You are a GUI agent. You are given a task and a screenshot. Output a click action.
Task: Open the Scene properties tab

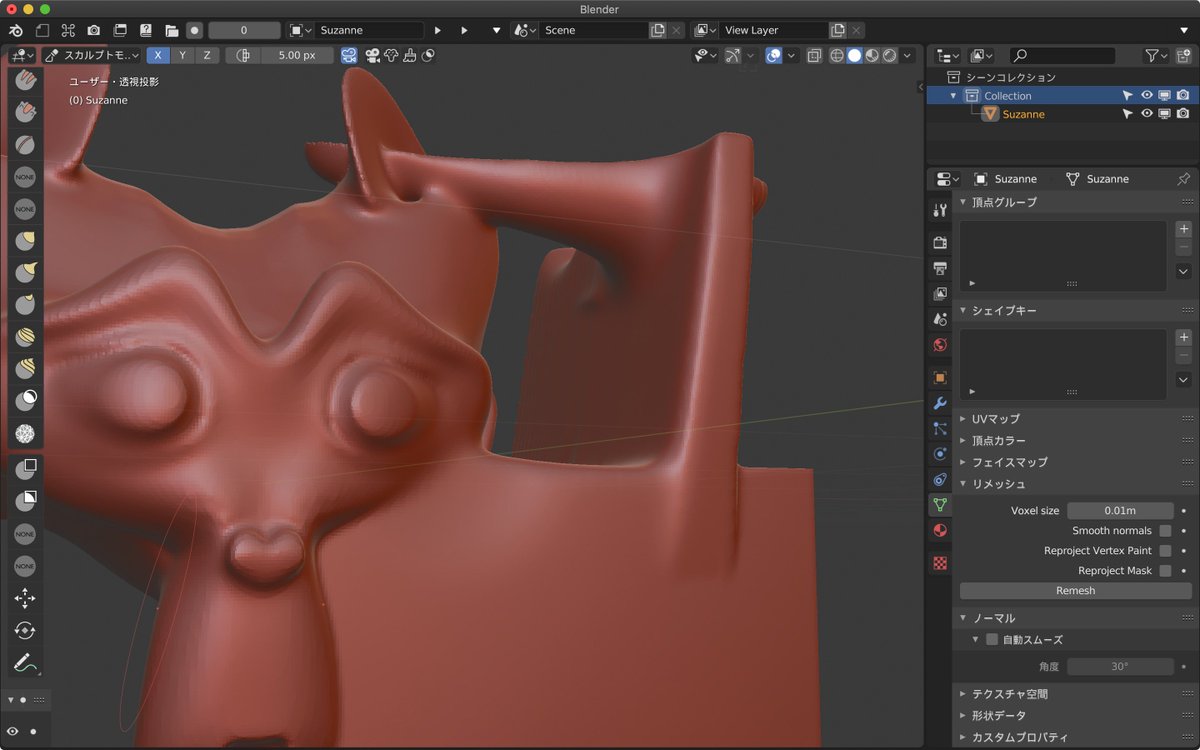coord(940,319)
